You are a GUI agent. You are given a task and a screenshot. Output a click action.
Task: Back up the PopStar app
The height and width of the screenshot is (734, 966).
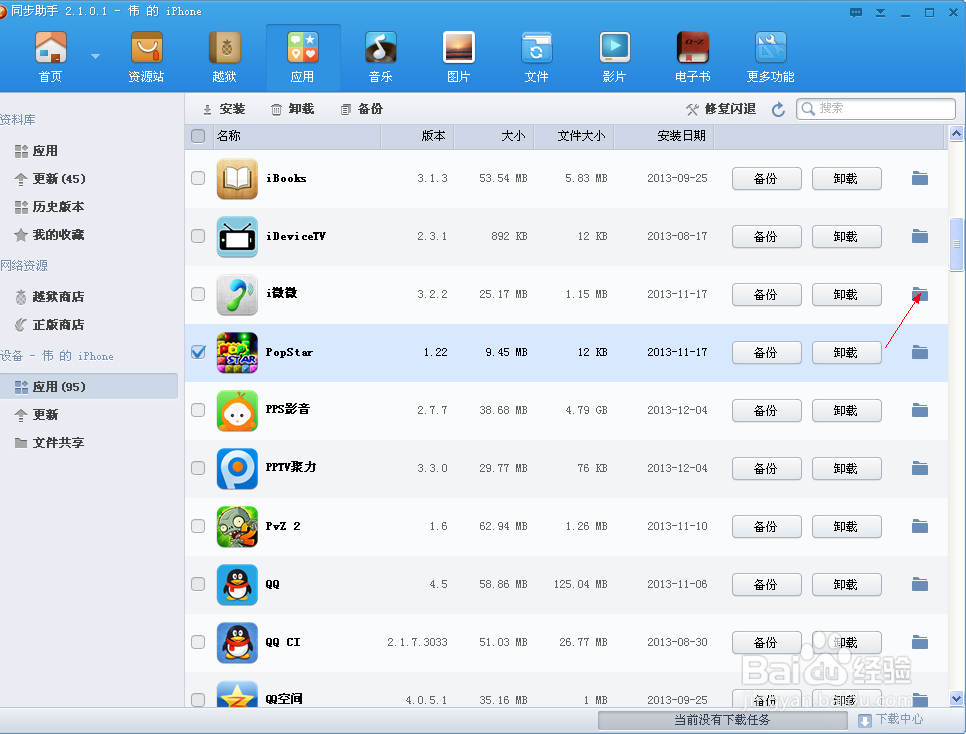click(766, 353)
